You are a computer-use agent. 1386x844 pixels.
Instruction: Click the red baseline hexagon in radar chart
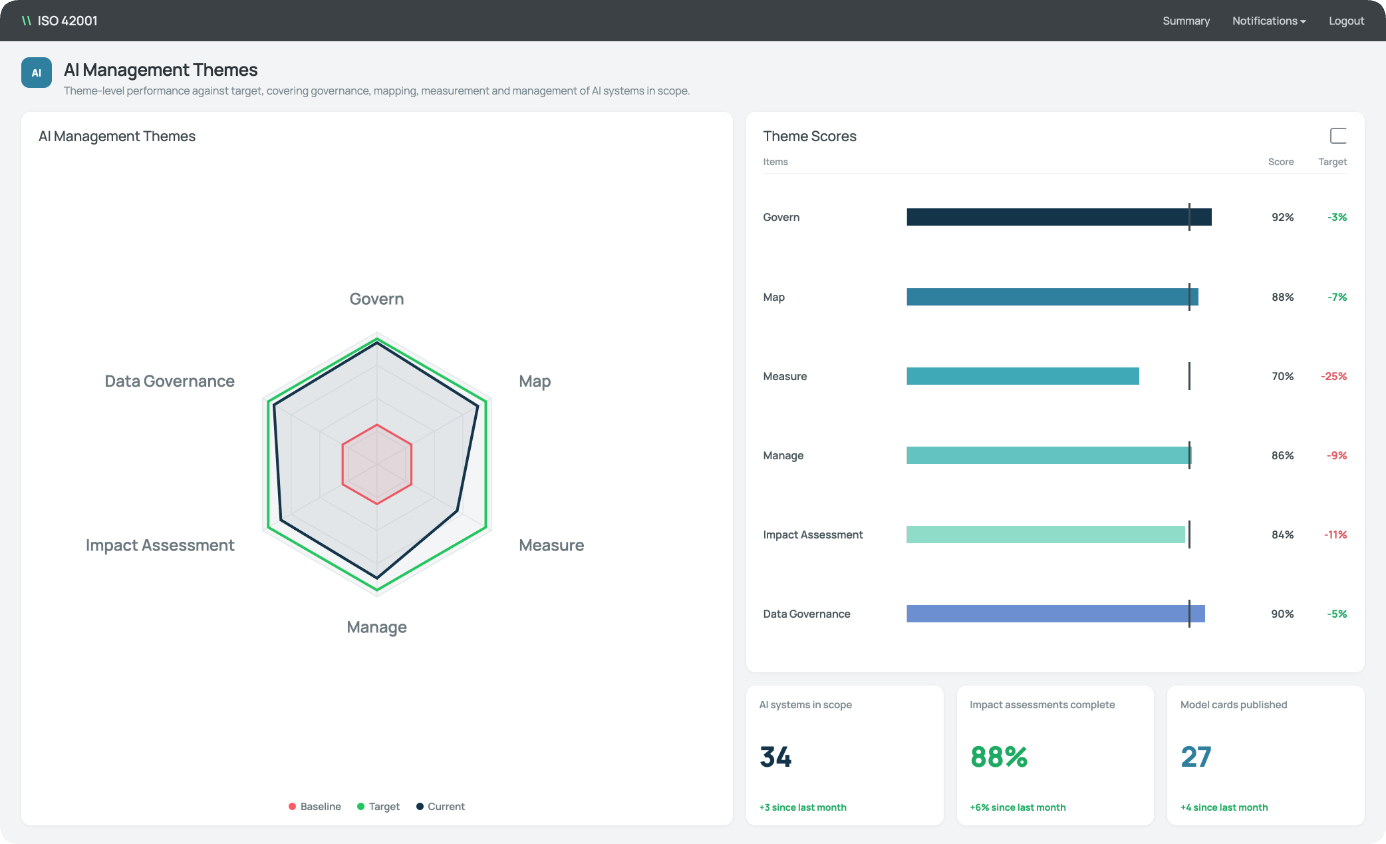tap(377, 464)
